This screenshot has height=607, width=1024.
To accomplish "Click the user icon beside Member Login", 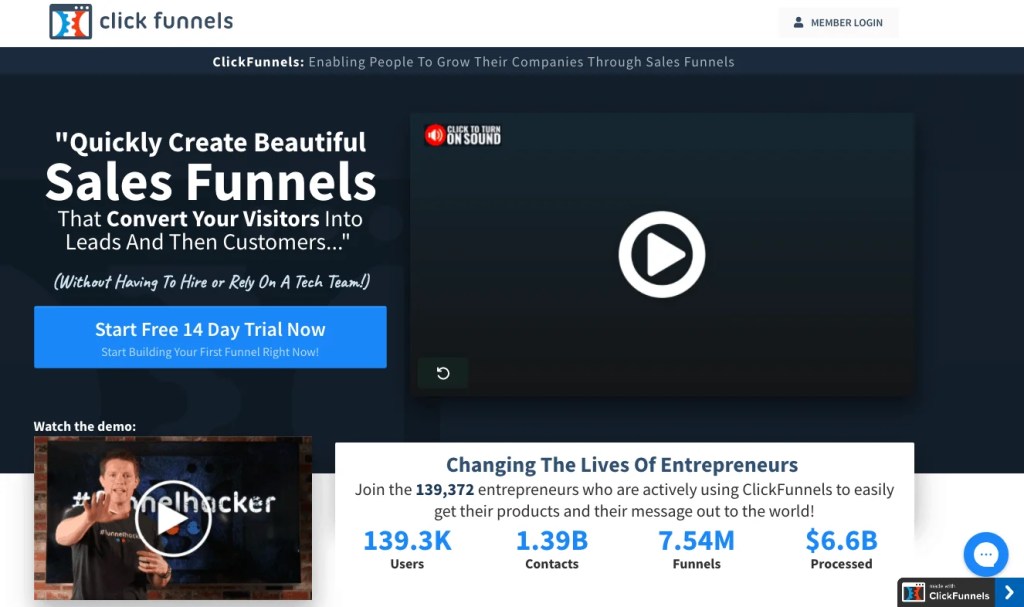I will click(798, 22).
